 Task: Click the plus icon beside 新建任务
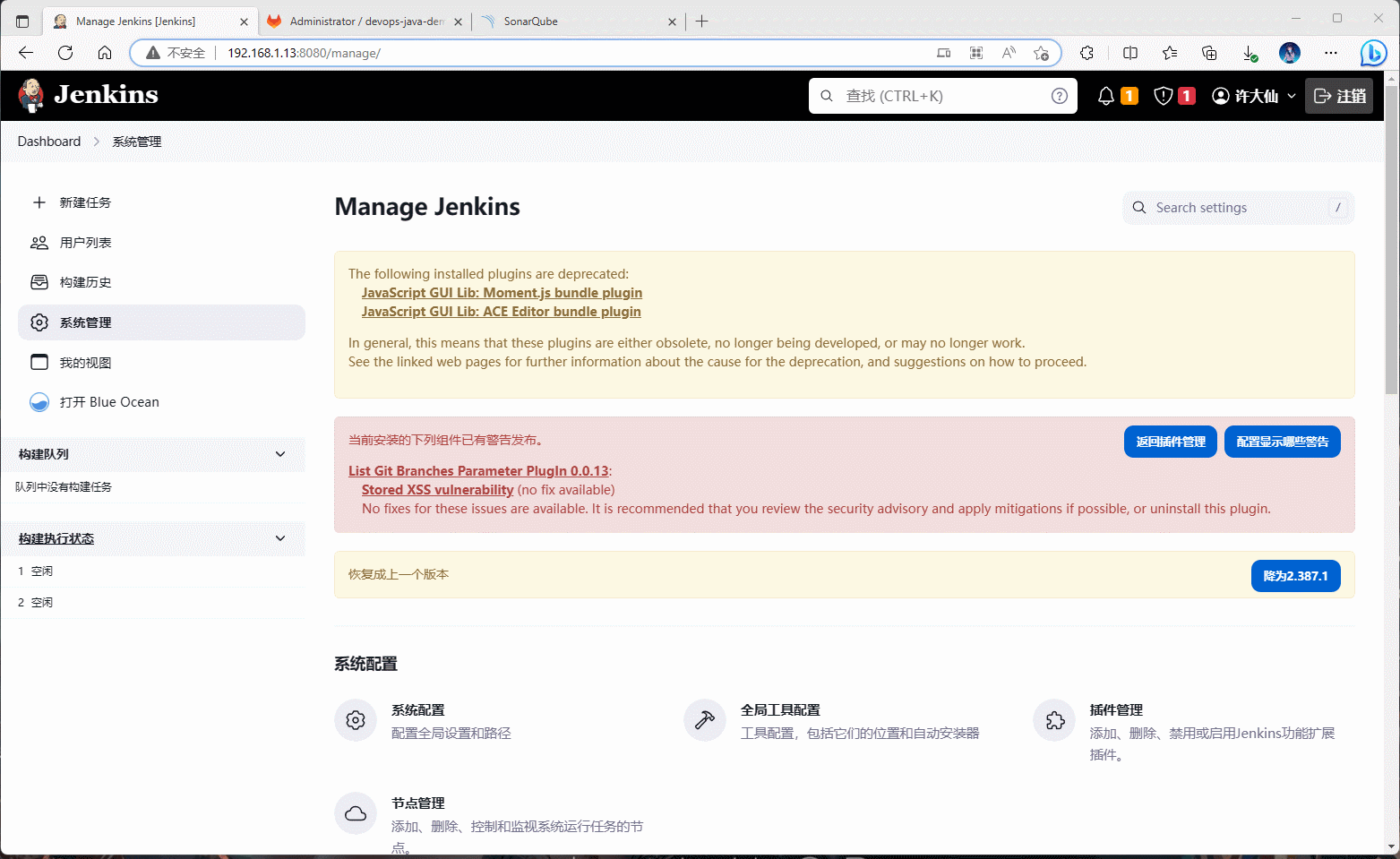[x=39, y=202]
